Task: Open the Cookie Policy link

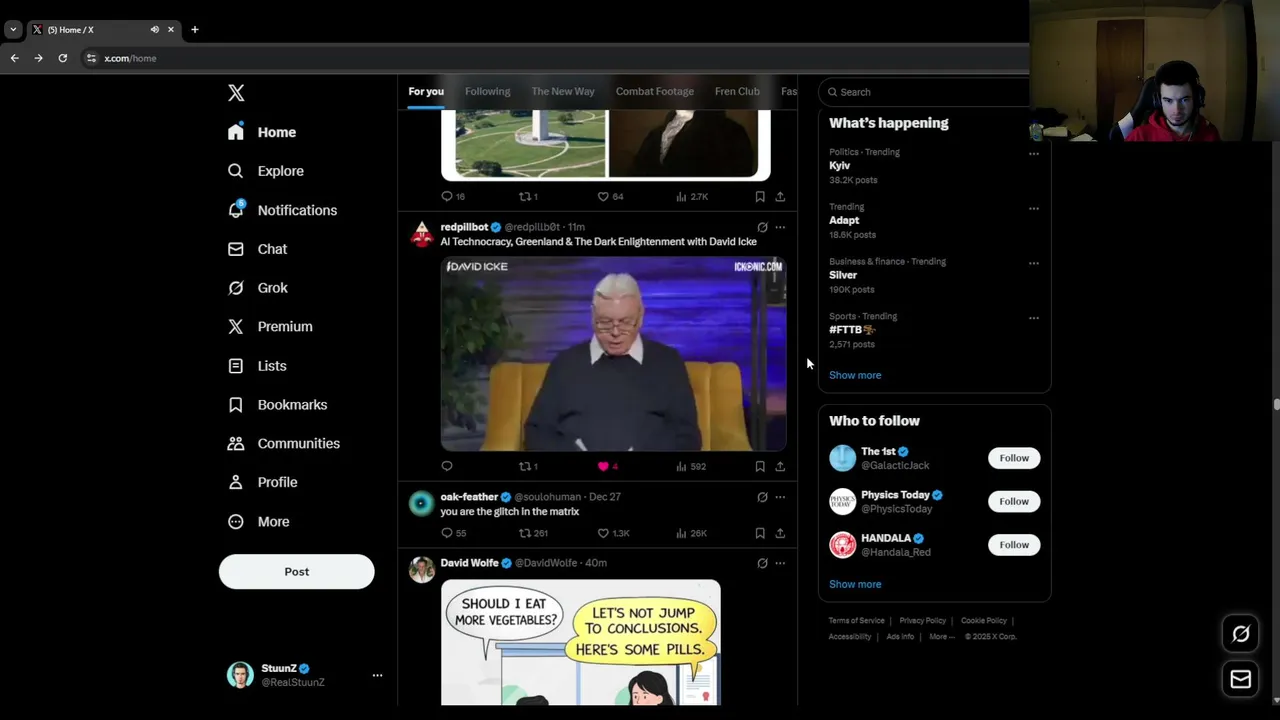Action: 984,621
